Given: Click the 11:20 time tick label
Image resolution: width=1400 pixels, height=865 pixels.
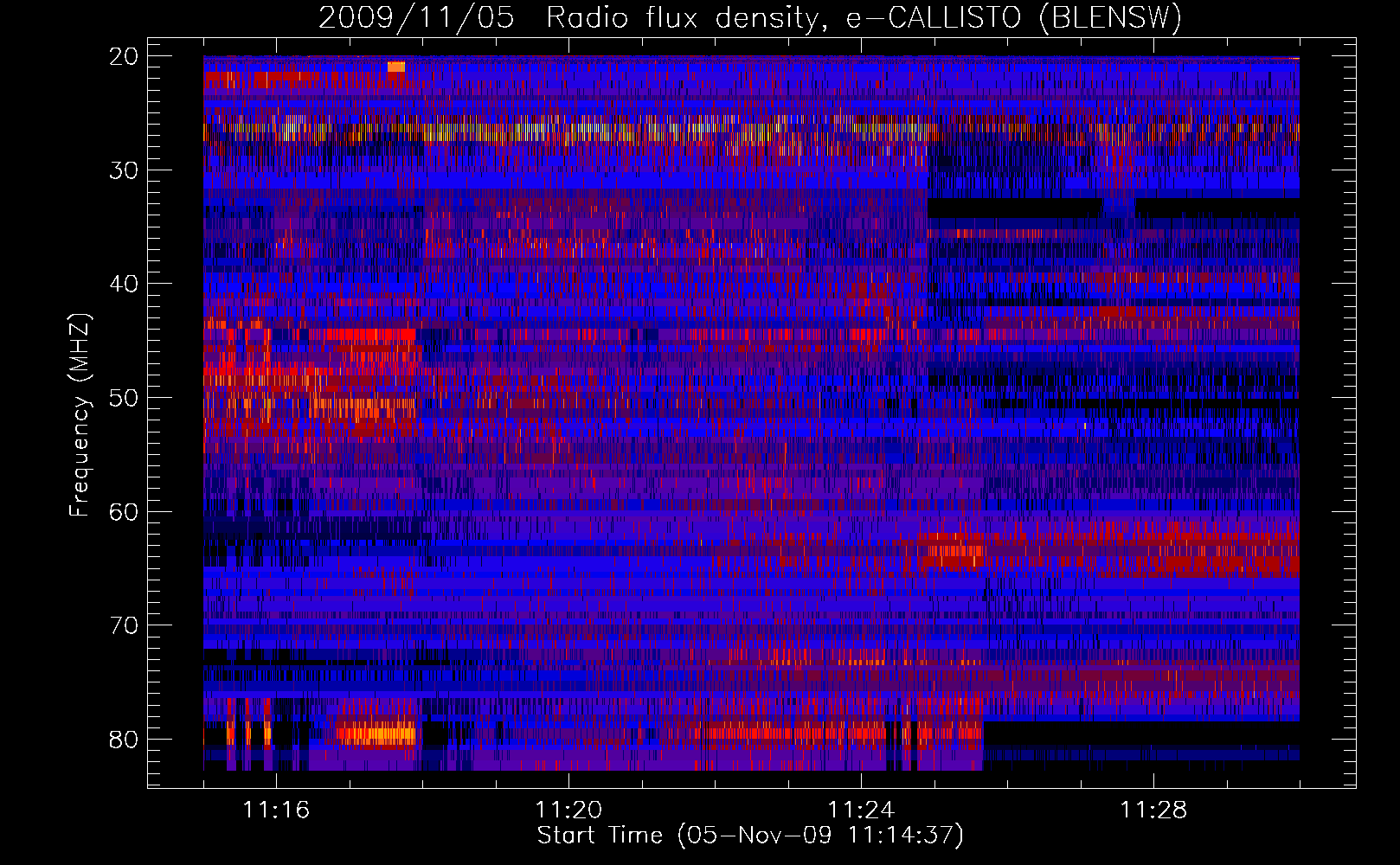Looking at the screenshot, I should (x=568, y=811).
